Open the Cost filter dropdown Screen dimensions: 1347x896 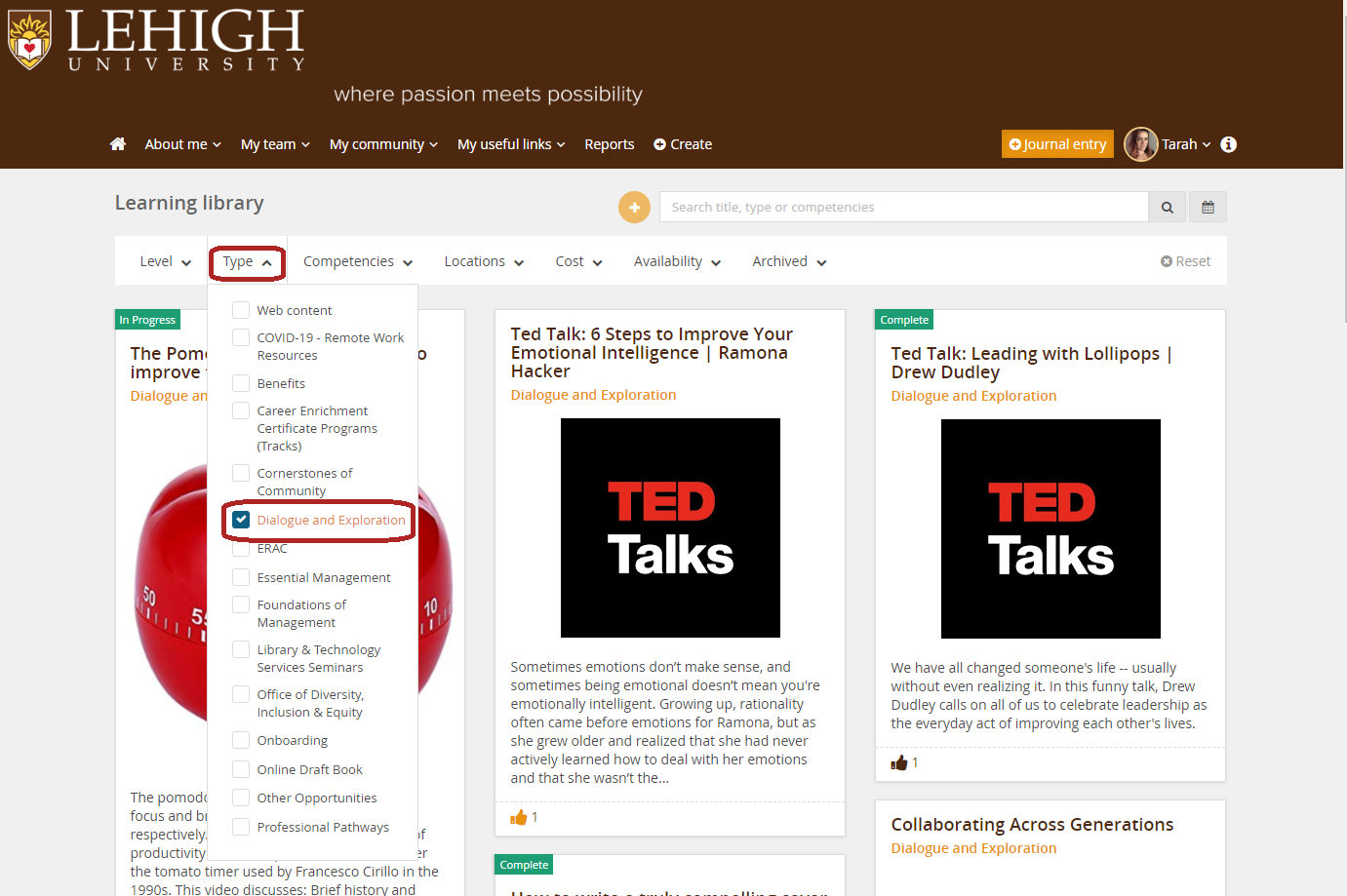point(578,261)
